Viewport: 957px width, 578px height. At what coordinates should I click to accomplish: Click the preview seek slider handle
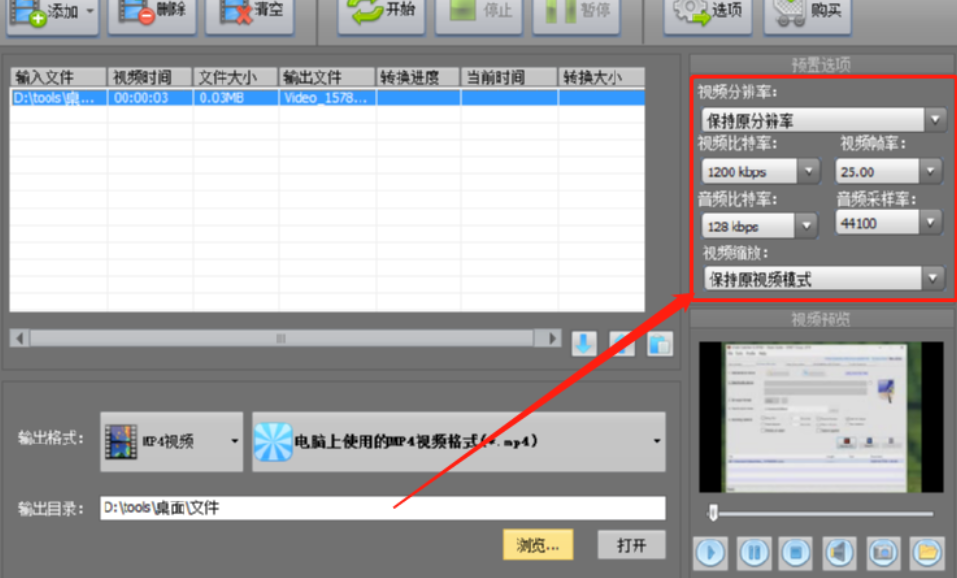713,513
